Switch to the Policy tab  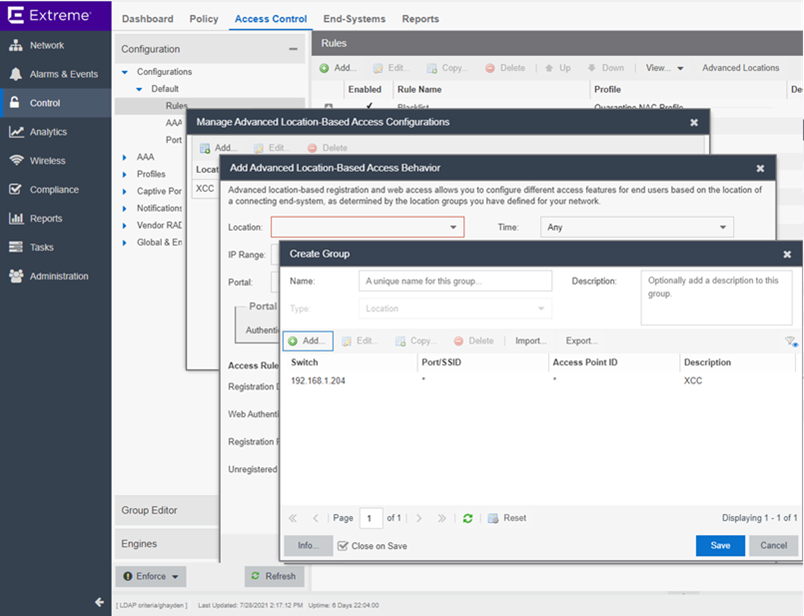[x=204, y=18]
